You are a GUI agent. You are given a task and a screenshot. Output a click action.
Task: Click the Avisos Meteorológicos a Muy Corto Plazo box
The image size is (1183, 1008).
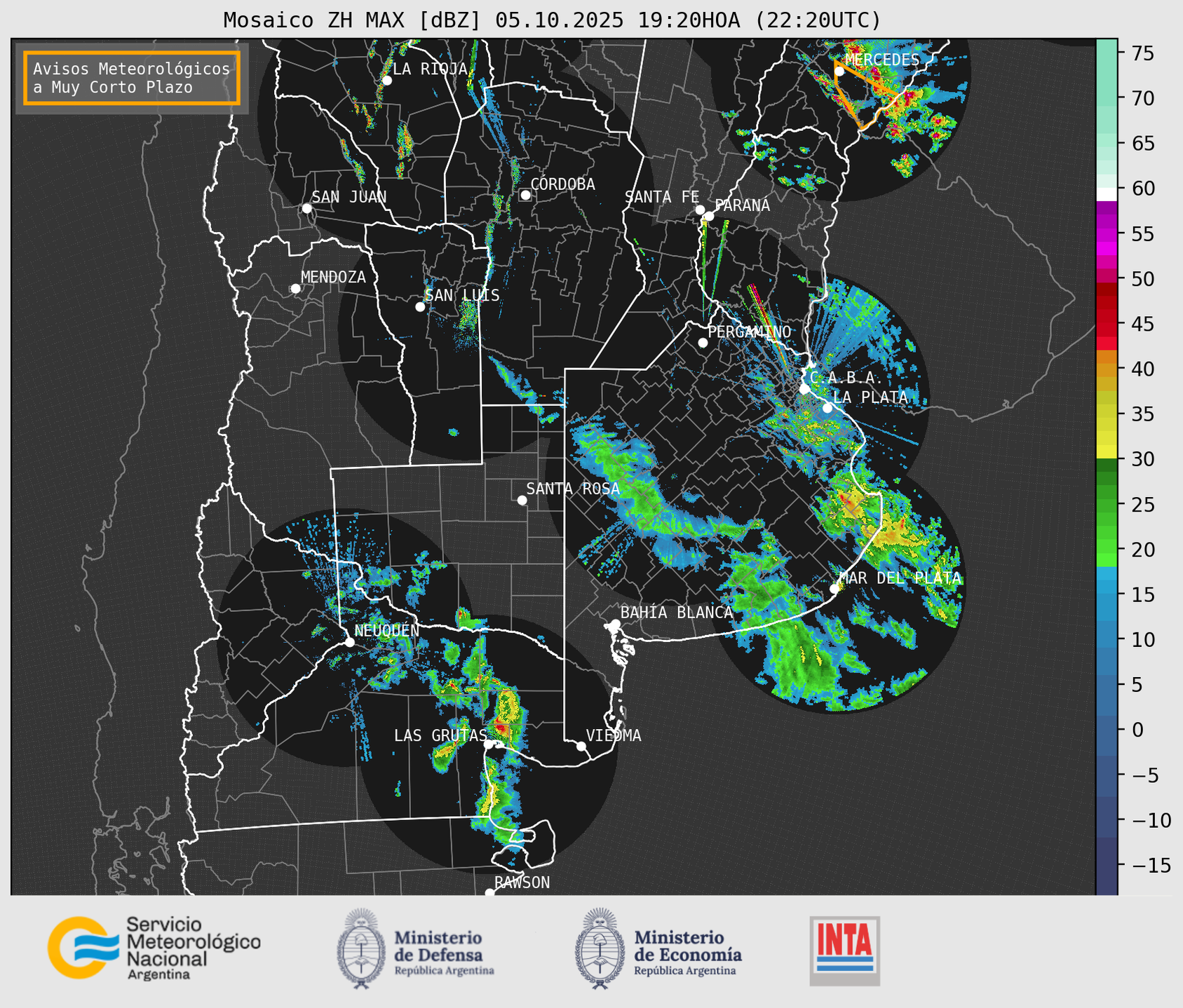click(132, 78)
